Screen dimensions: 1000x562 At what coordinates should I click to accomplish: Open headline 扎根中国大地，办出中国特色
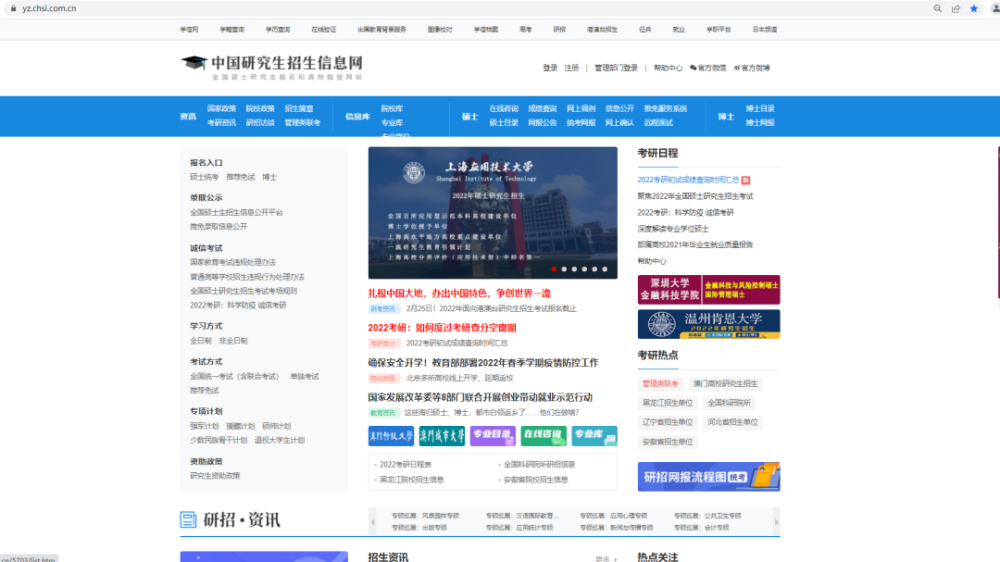[x=459, y=293]
